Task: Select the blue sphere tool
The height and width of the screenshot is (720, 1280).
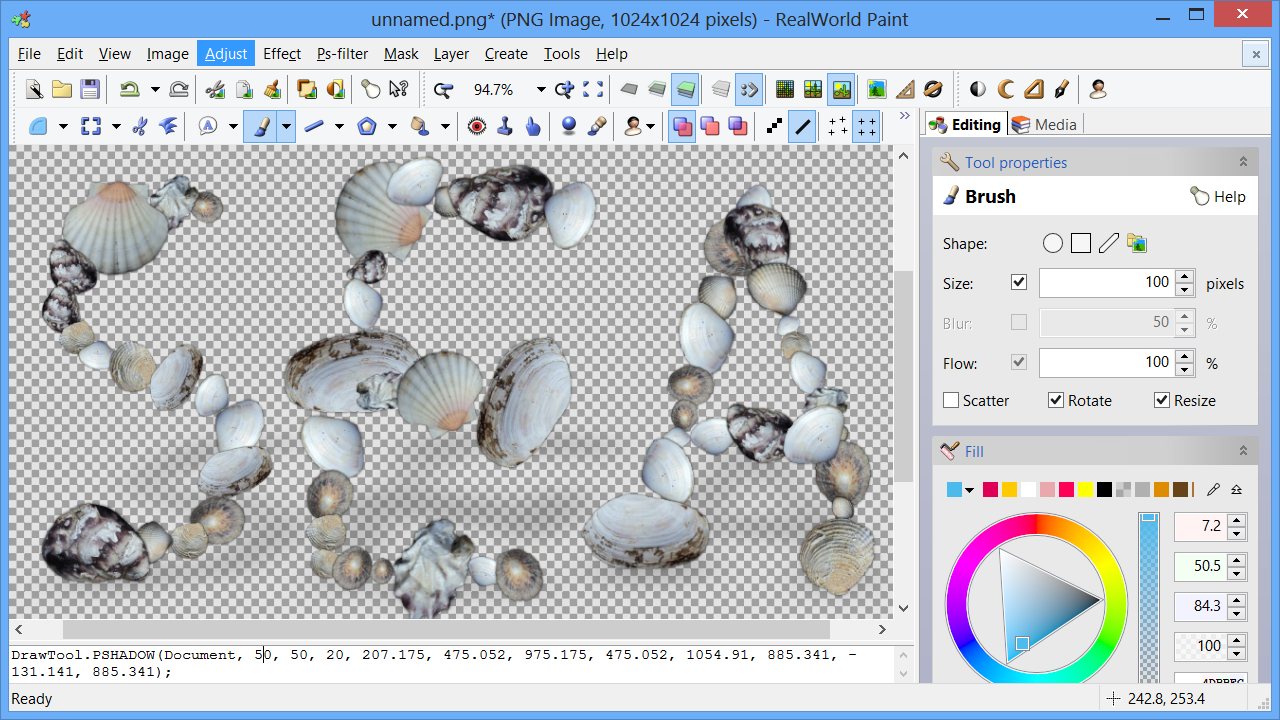Action: click(569, 126)
